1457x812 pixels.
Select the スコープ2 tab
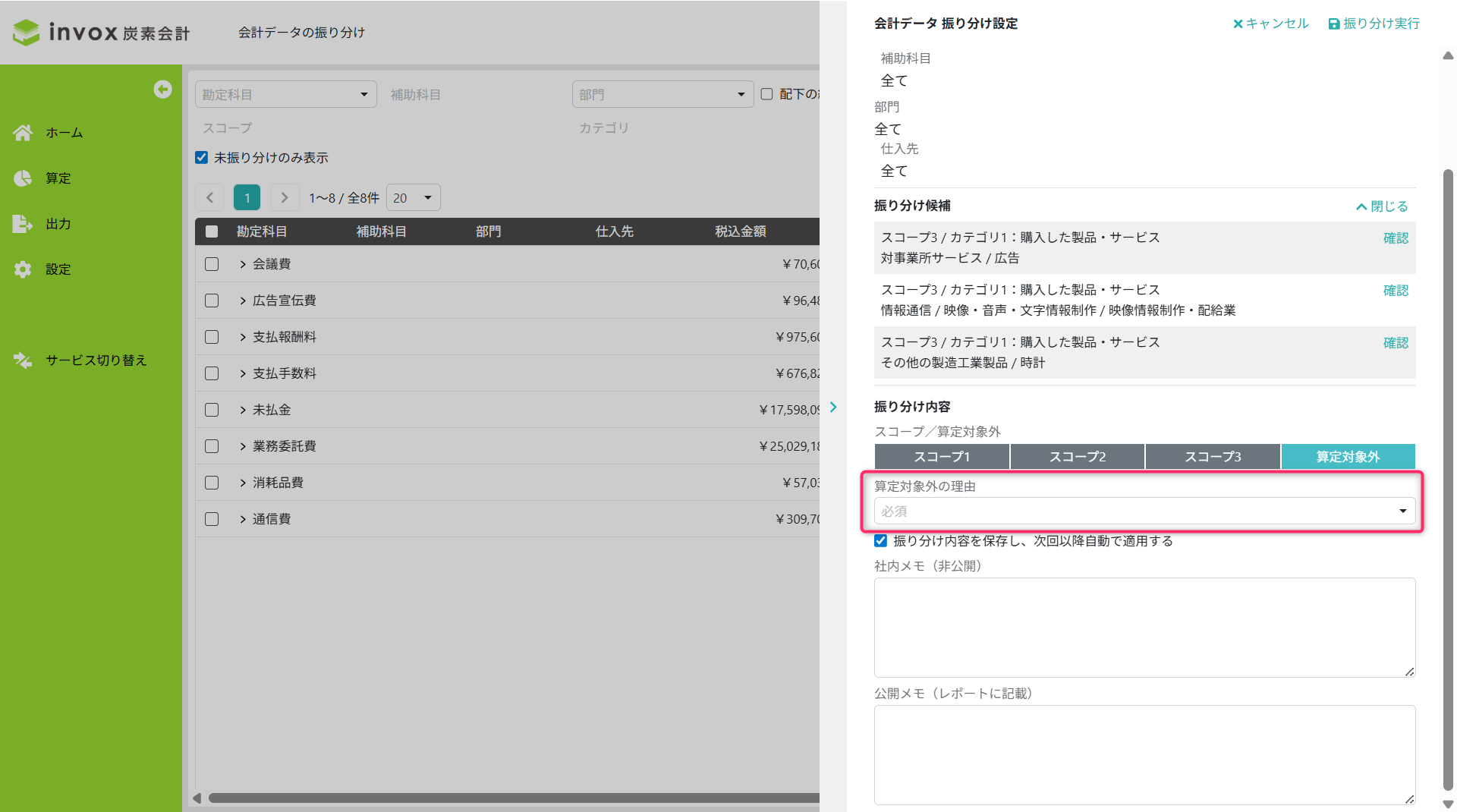[x=1078, y=457]
